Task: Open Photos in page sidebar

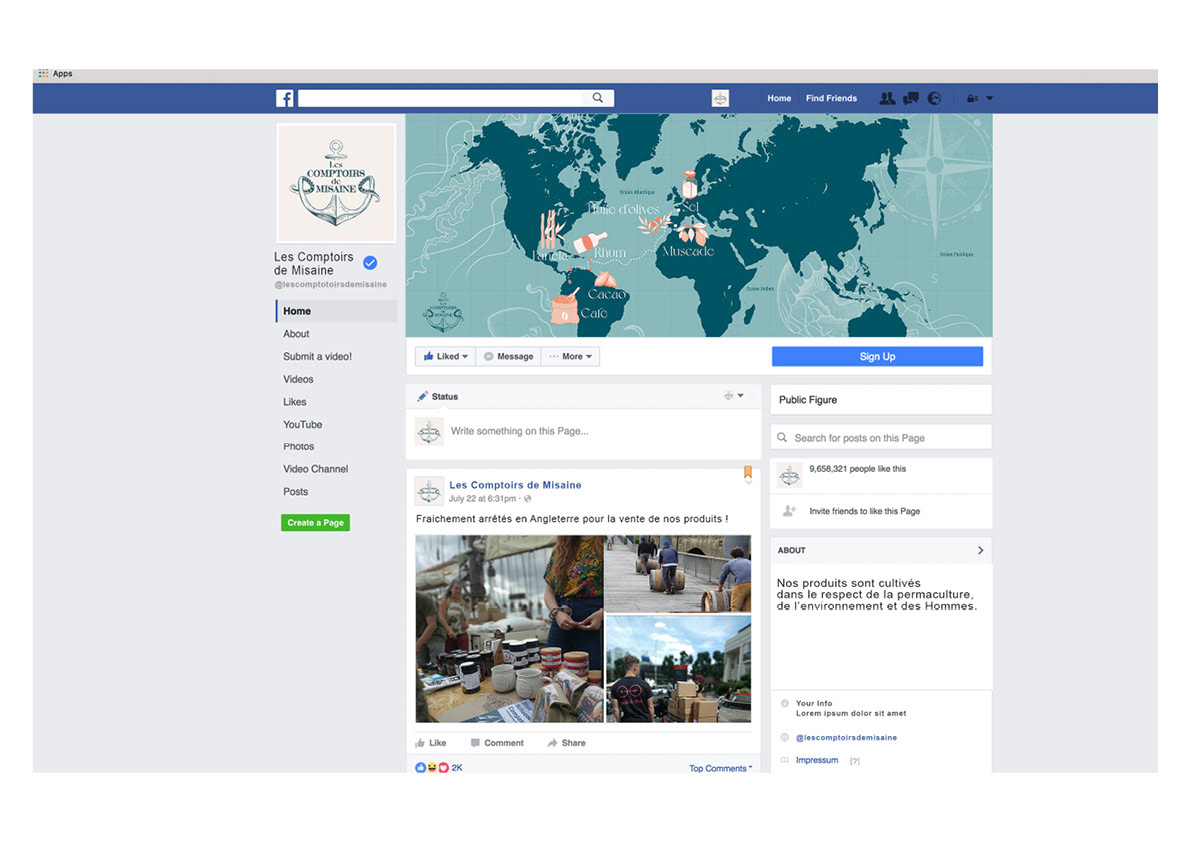Action: coord(299,446)
